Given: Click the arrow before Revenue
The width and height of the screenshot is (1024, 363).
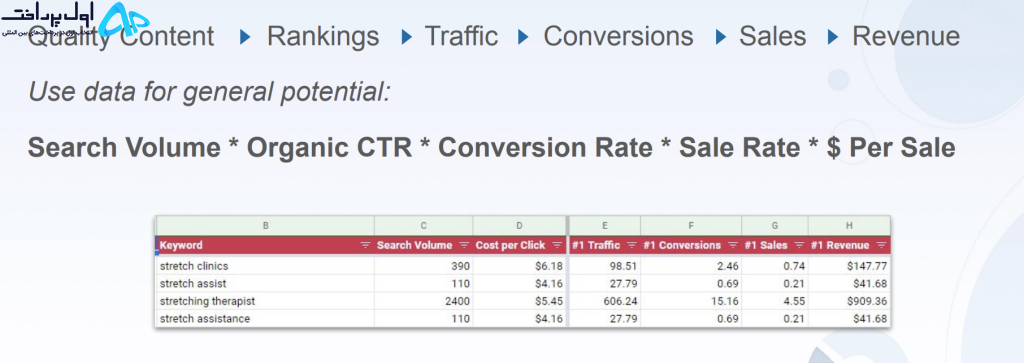Looking at the screenshot, I should point(833,37).
